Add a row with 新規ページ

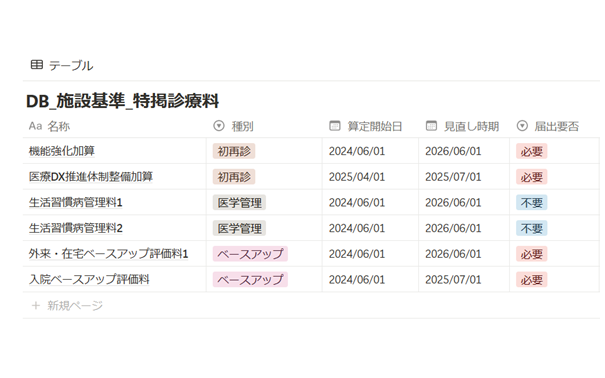[67, 306]
